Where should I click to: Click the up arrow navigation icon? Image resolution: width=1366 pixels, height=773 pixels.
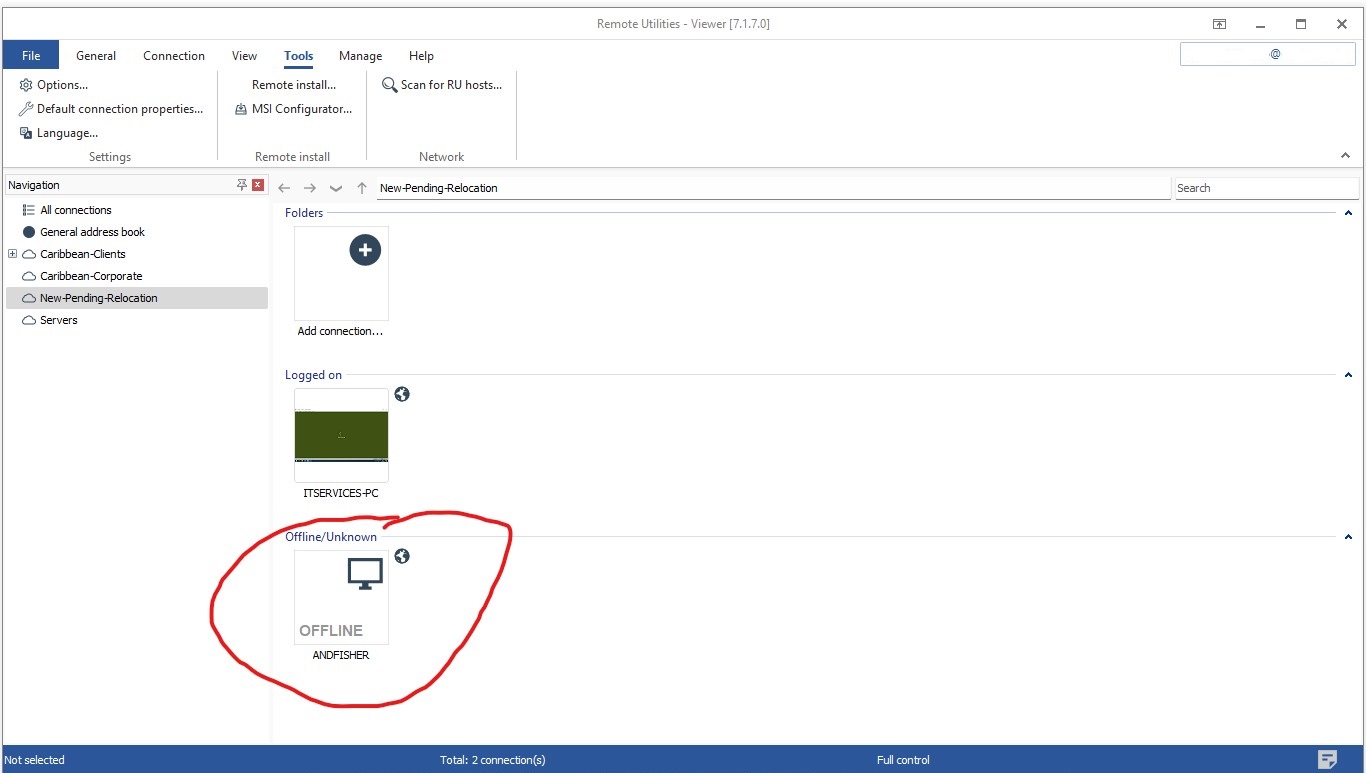[x=362, y=188]
